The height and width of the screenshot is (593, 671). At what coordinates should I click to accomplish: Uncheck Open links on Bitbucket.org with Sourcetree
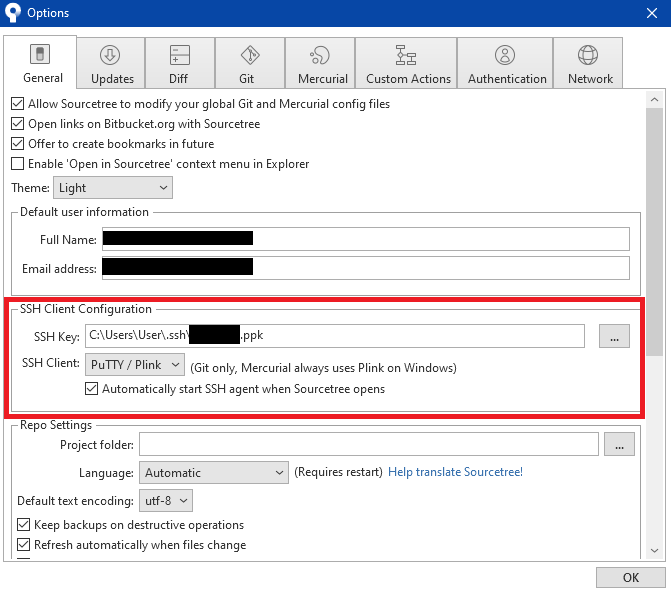tap(18, 124)
